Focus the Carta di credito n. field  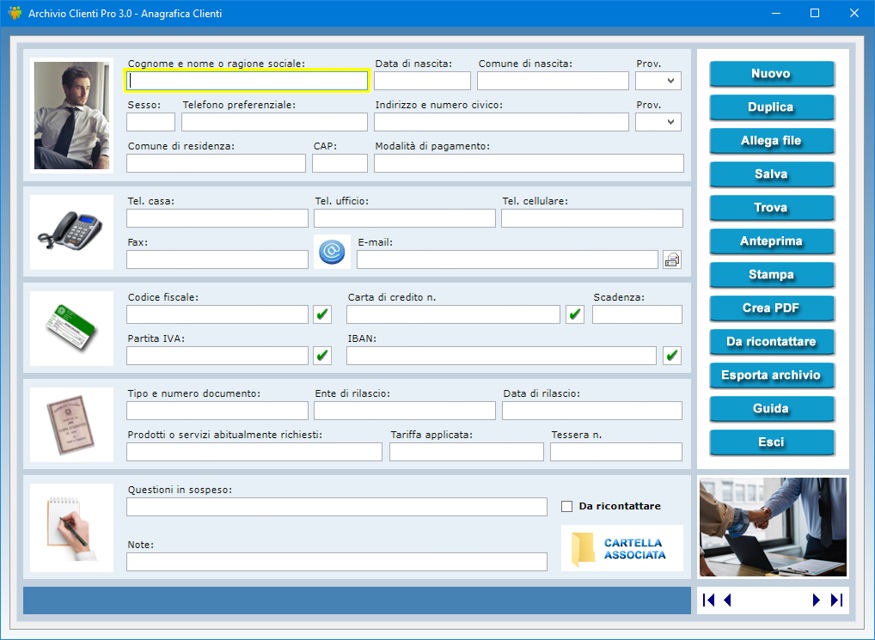tap(453, 314)
